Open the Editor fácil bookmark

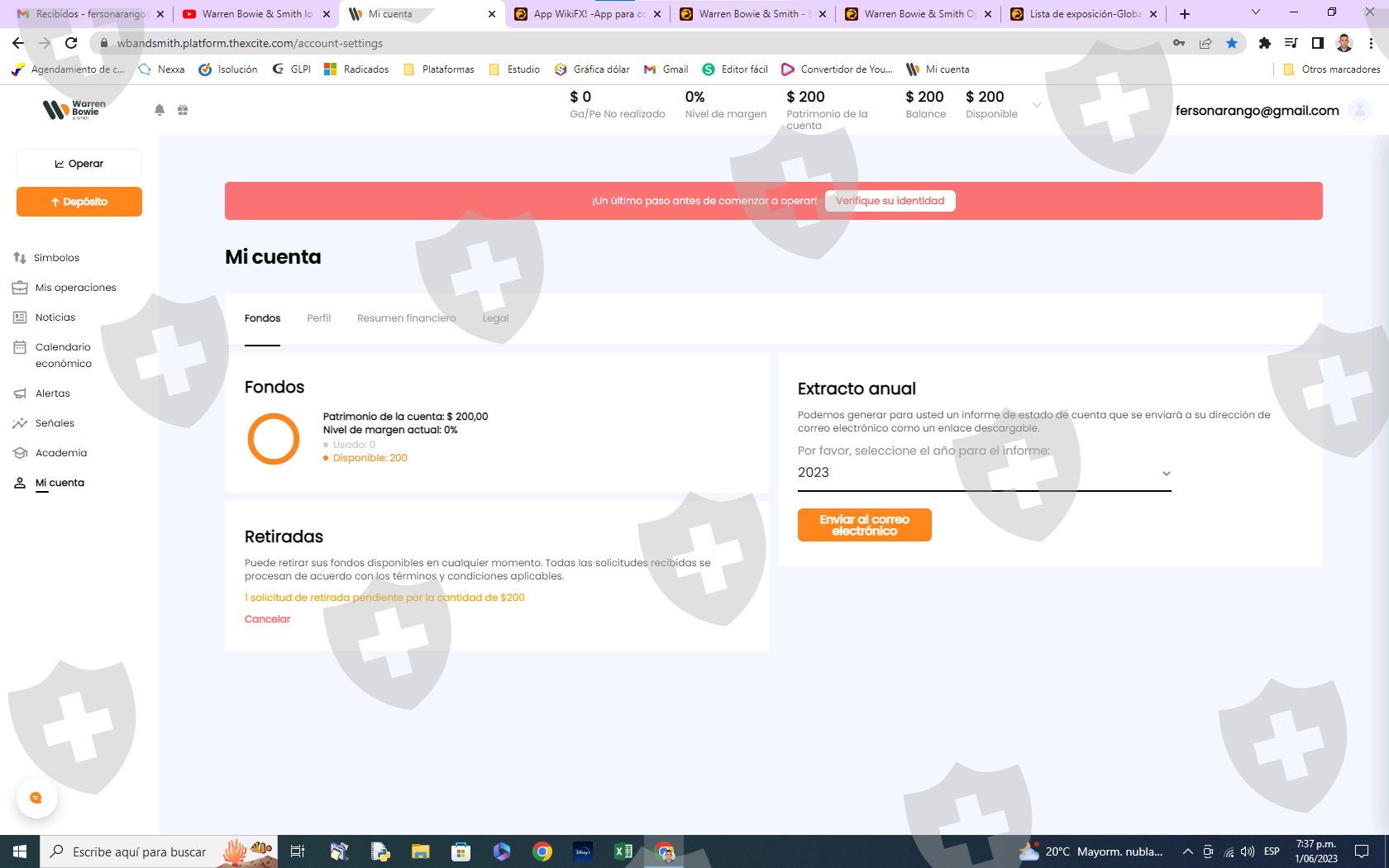tap(735, 69)
